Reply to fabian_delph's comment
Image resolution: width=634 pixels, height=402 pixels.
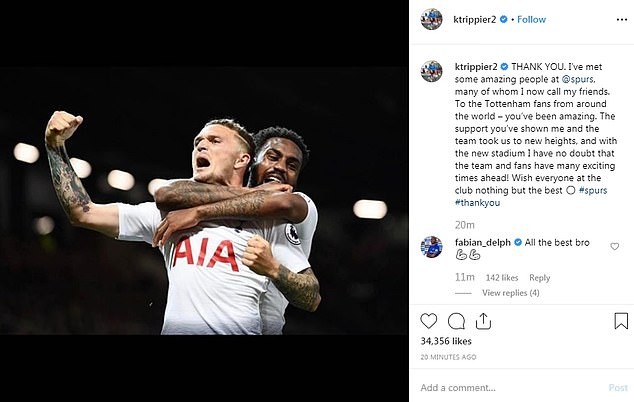click(x=539, y=278)
